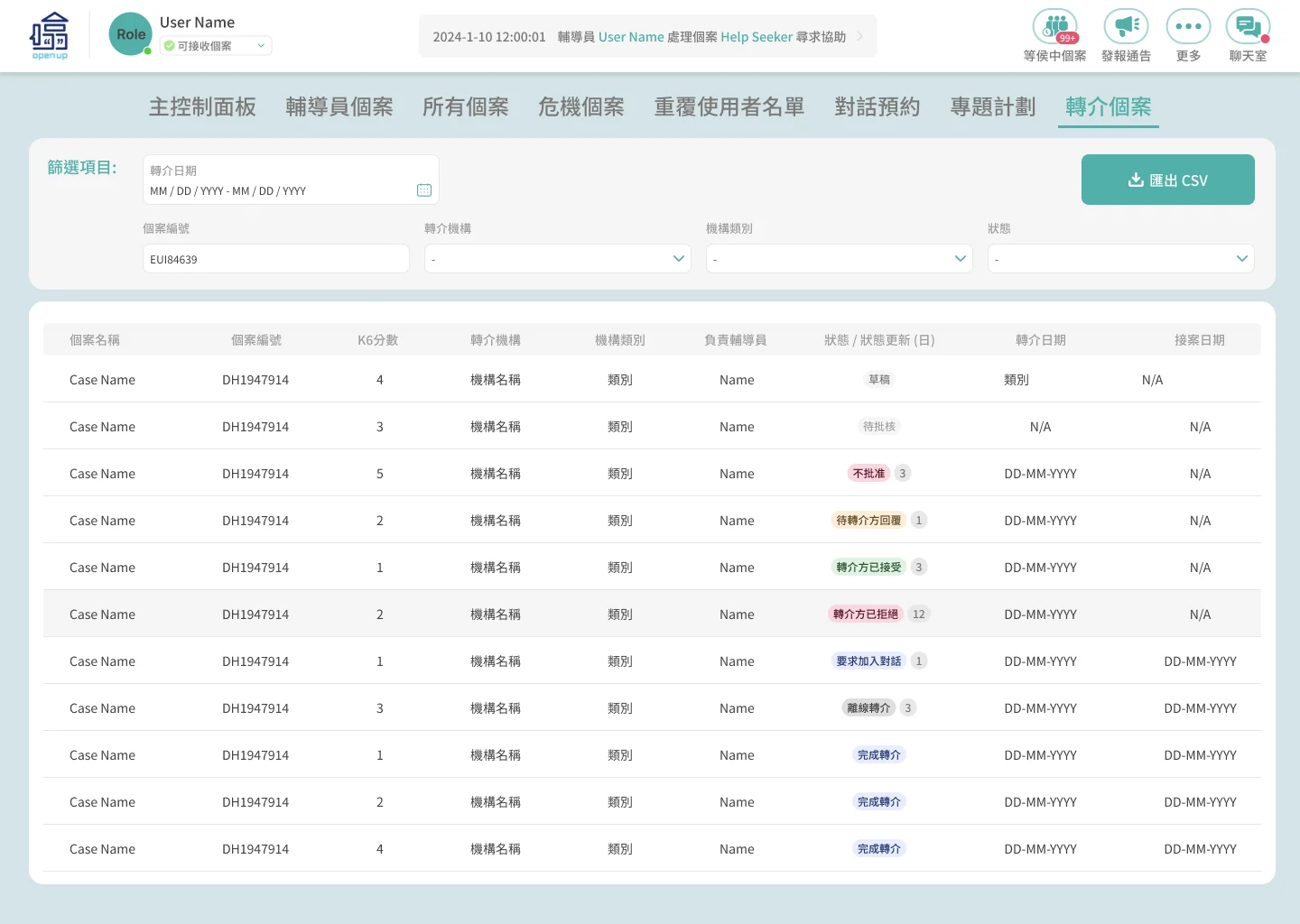Switch to the 所有個案 tab
Screen dimensions: 1300x924
click(466, 107)
